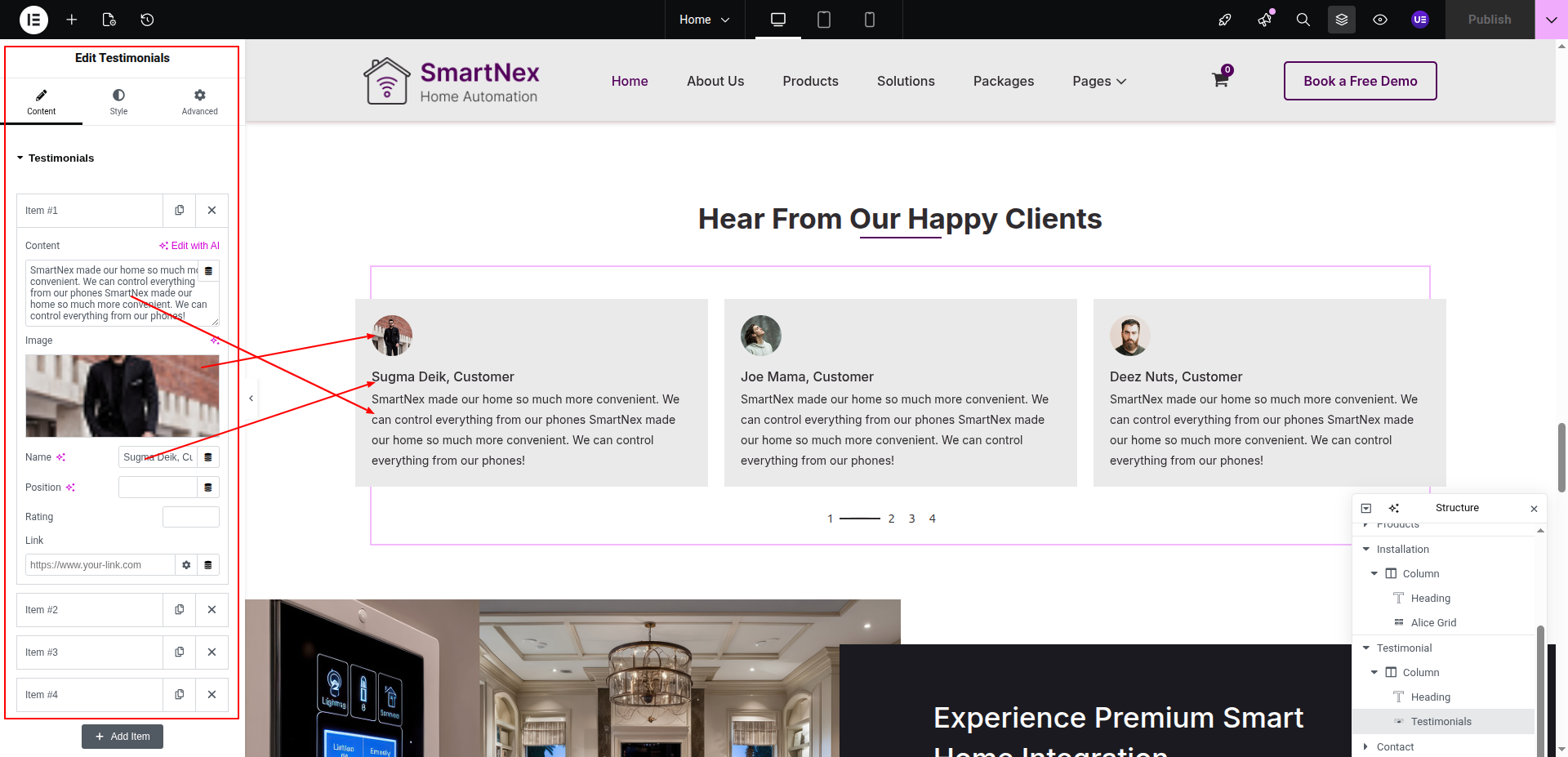The height and width of the screenshot is (757, 1568).
Task: Toggle the Structure layers panel icon
Action: tap(1341, 20)
